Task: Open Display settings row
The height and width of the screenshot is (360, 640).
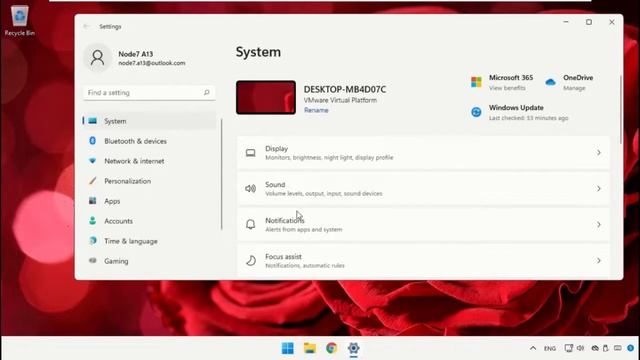Action: point(423,153)
